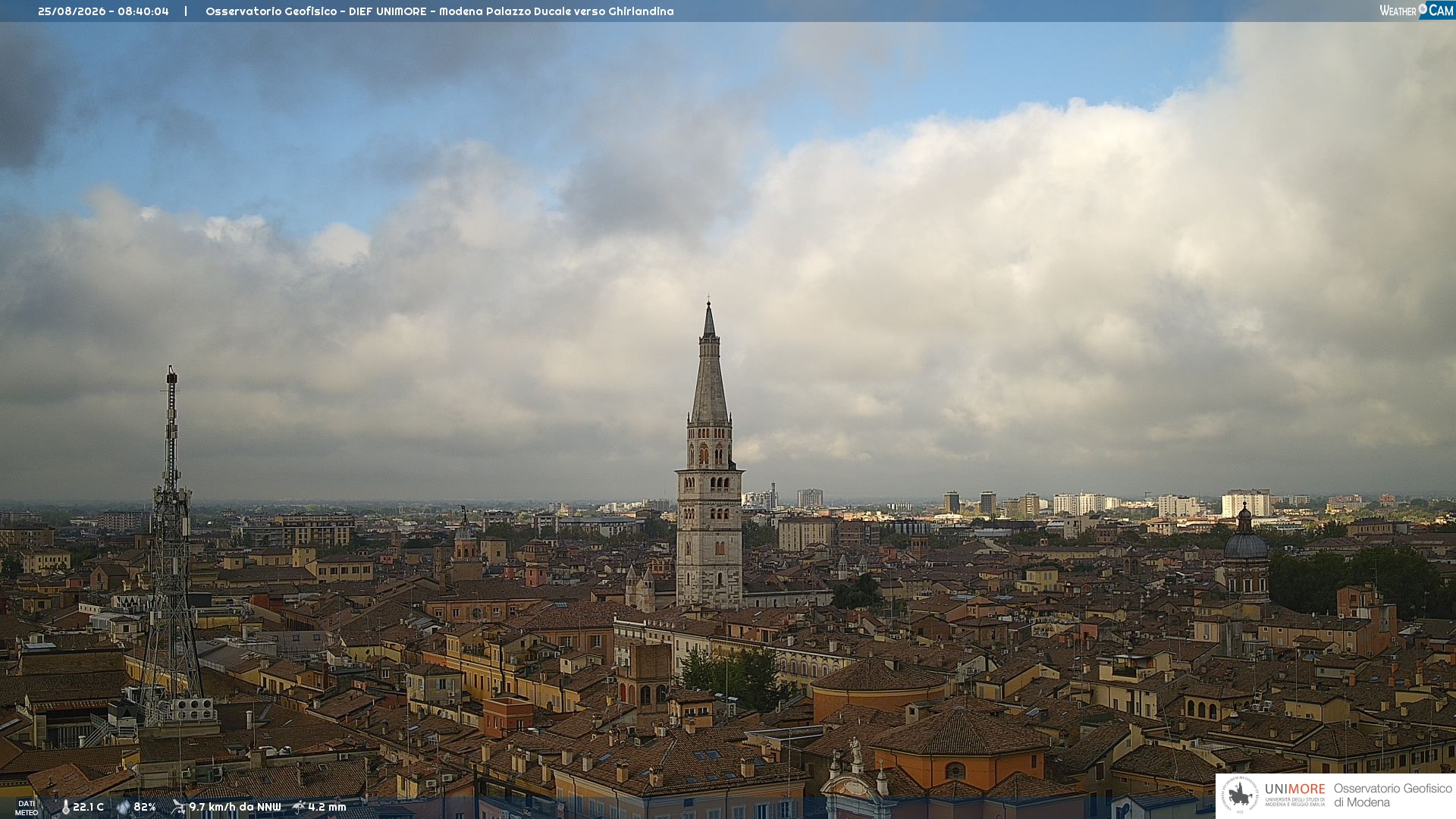Click Osservatorio Geofisico di Modena text
1456x819 pixels.
pyautogui.click(x=1392, y=795)
